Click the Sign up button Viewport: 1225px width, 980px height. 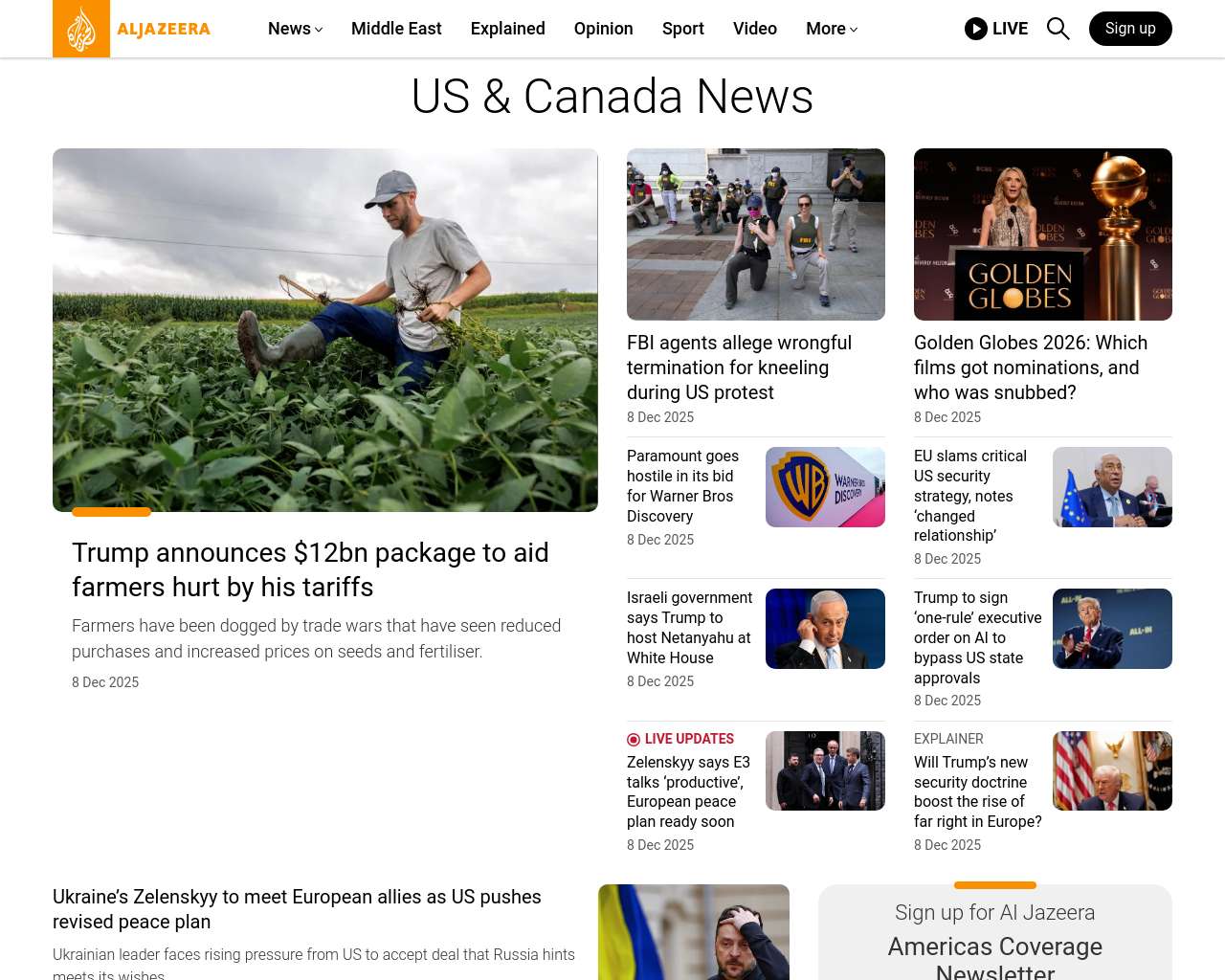(1130, 29)
